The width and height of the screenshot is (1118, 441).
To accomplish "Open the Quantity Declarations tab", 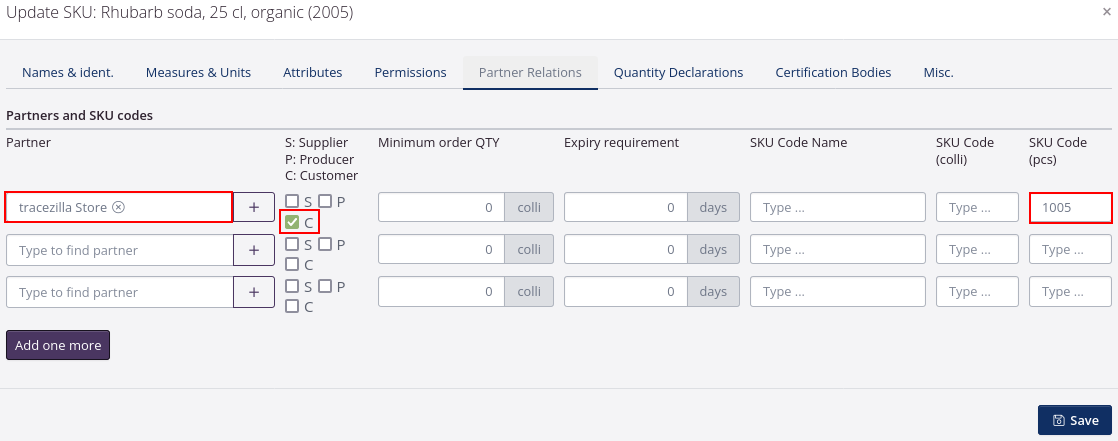I will (x=678, y=73).
